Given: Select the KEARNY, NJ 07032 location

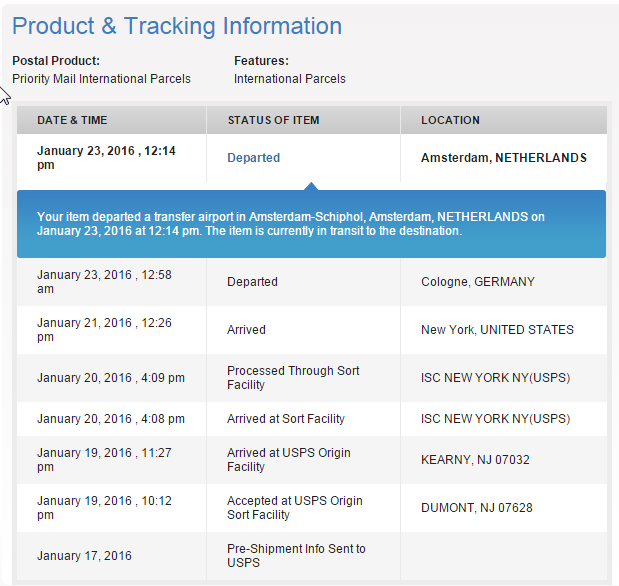Looking at the screenshot, I should pyautogui.click(x=475, y=460).
